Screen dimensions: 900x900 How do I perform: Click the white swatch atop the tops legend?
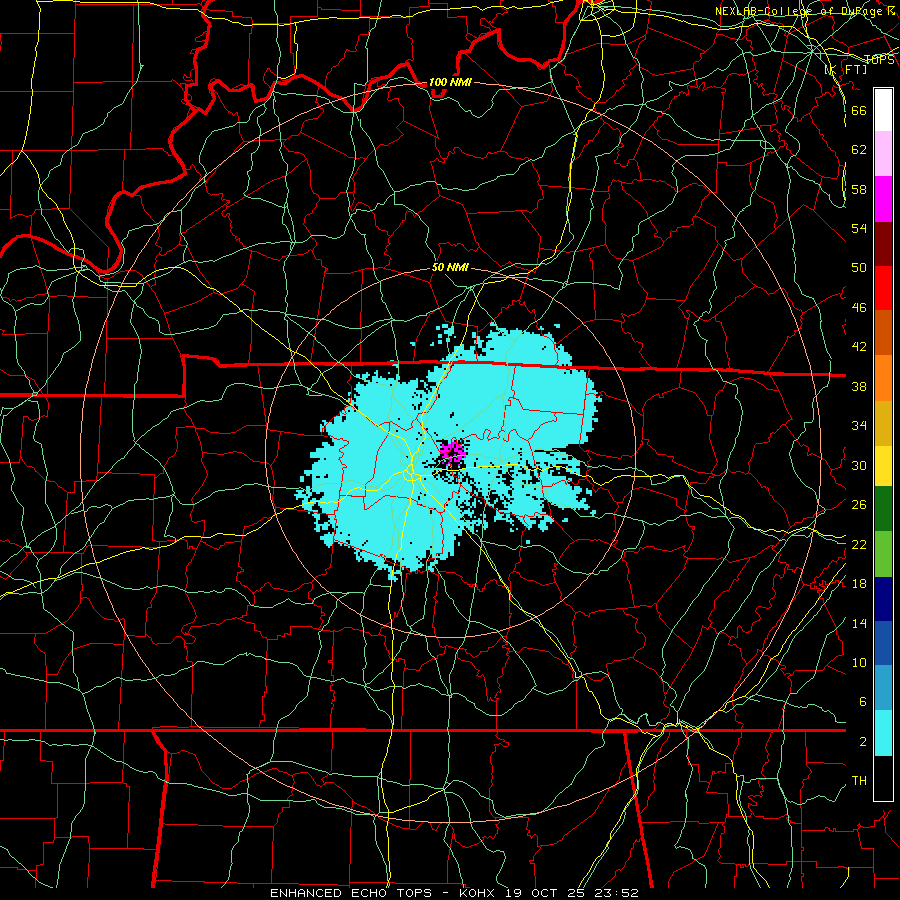[883, 110]
